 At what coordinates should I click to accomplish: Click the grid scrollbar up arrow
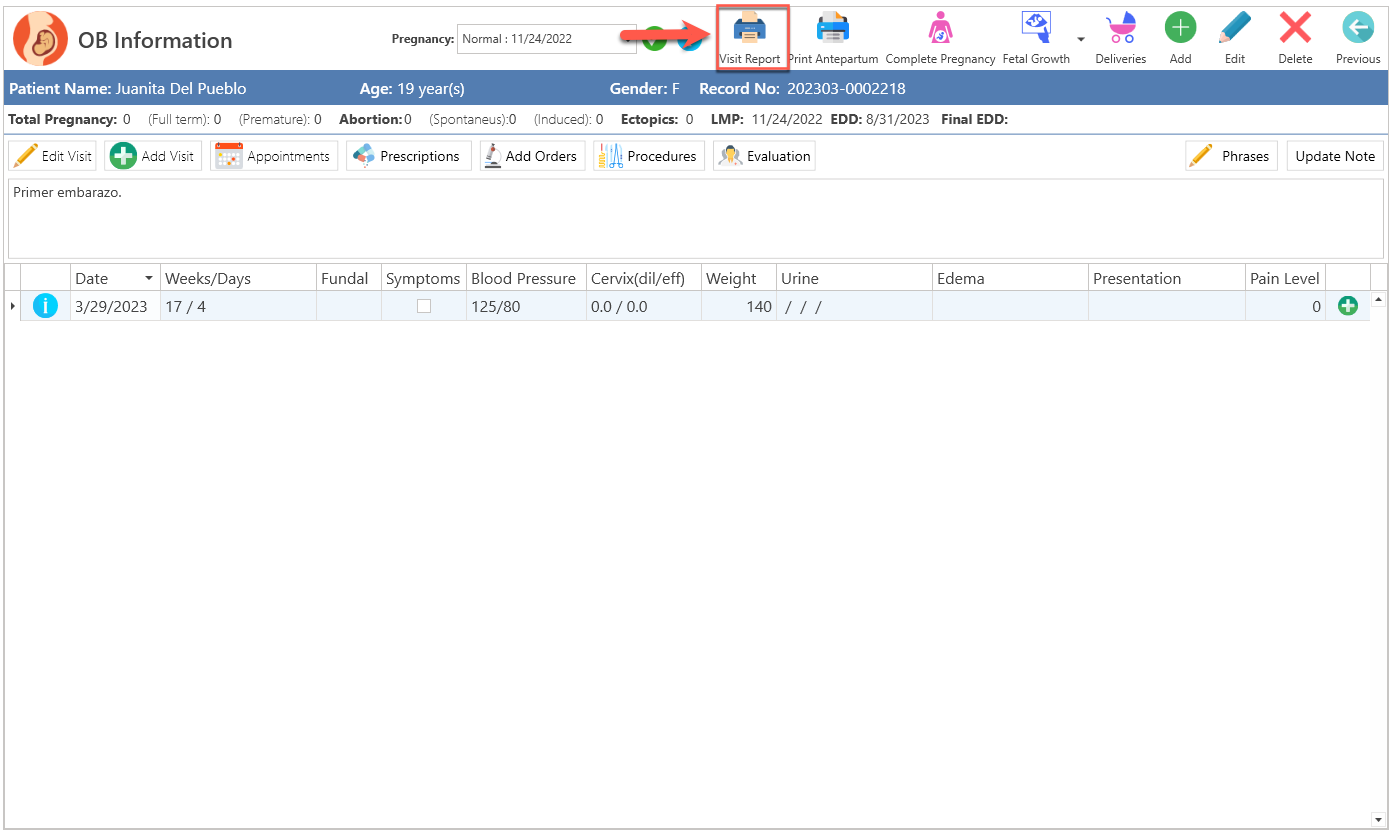1379,299
